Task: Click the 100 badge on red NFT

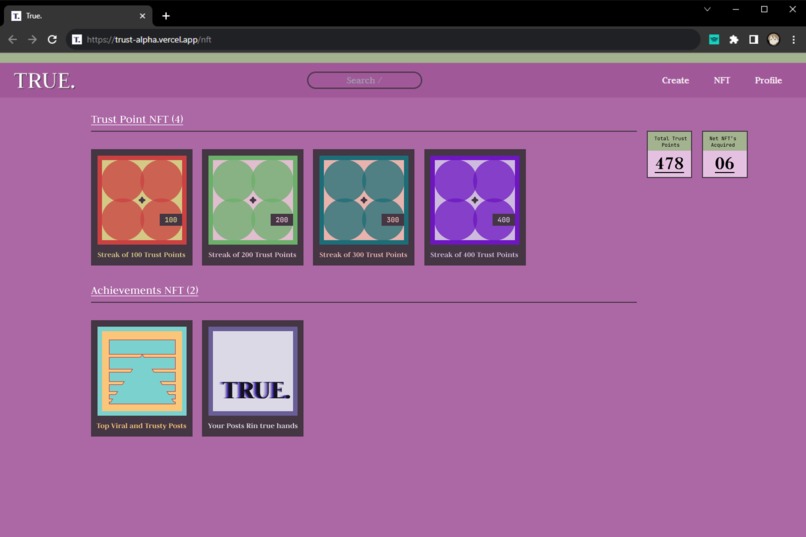Action: [171, 219]
